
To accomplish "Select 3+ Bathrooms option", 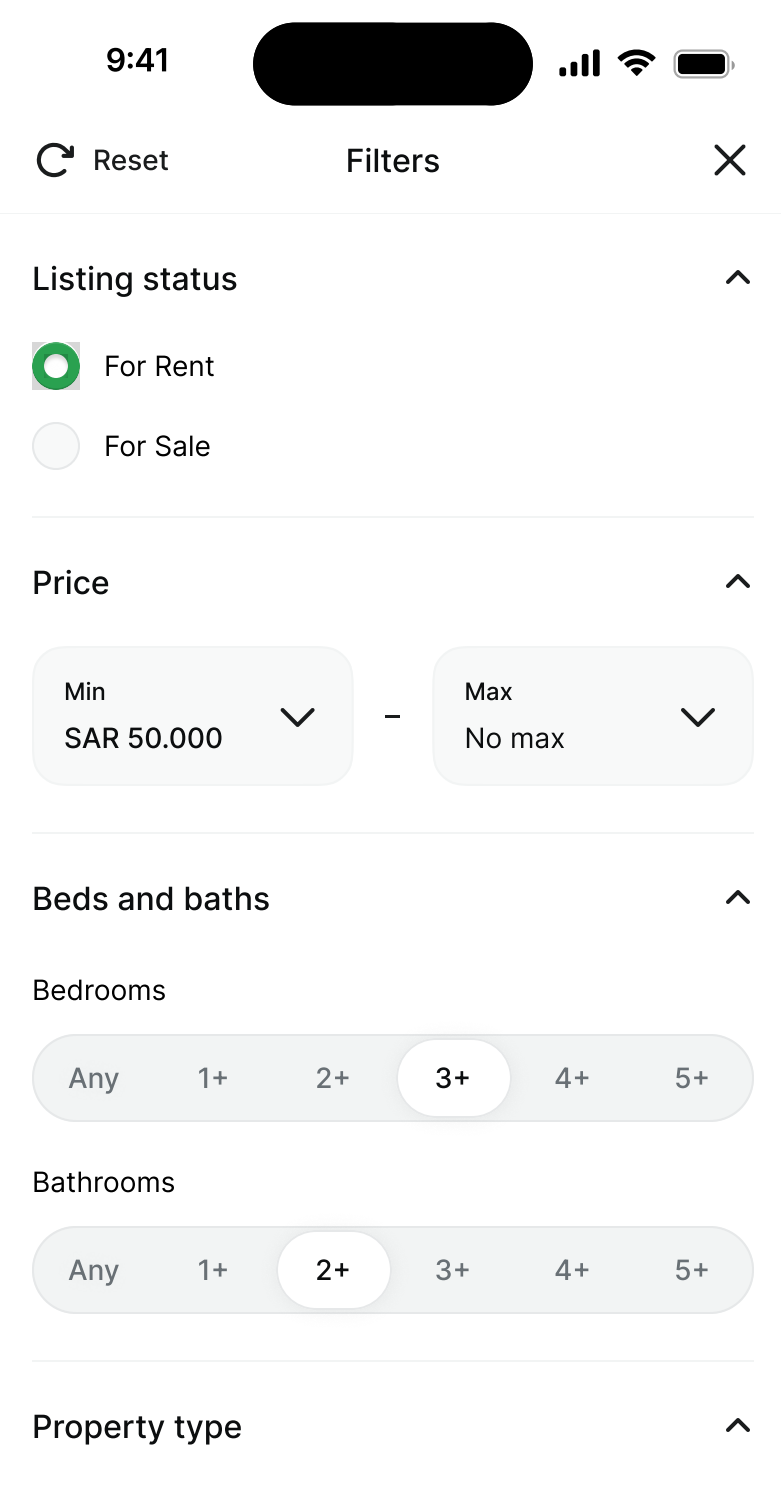I will (452, 1270).
